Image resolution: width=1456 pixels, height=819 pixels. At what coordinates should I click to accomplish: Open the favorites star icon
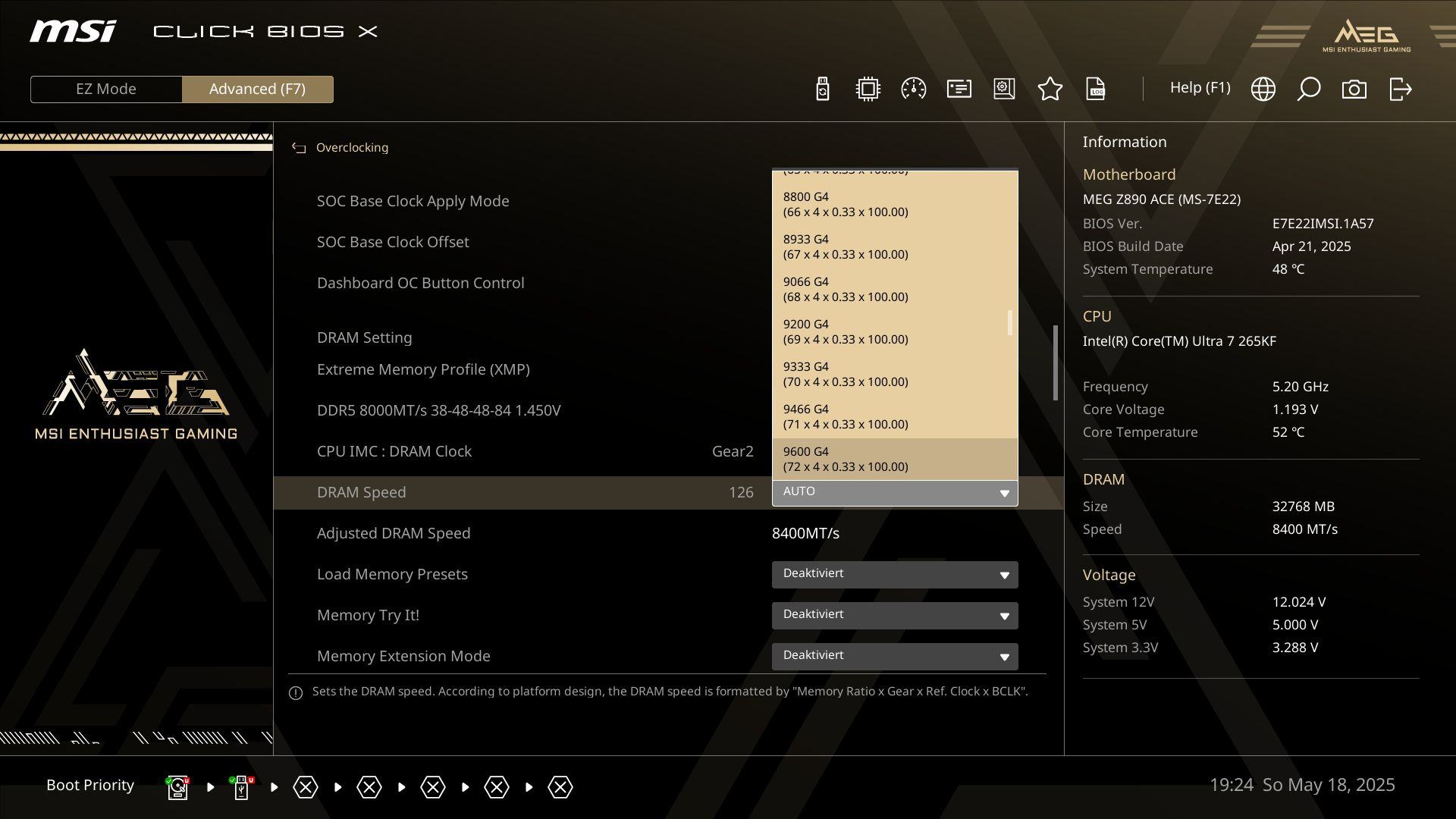1050,89
